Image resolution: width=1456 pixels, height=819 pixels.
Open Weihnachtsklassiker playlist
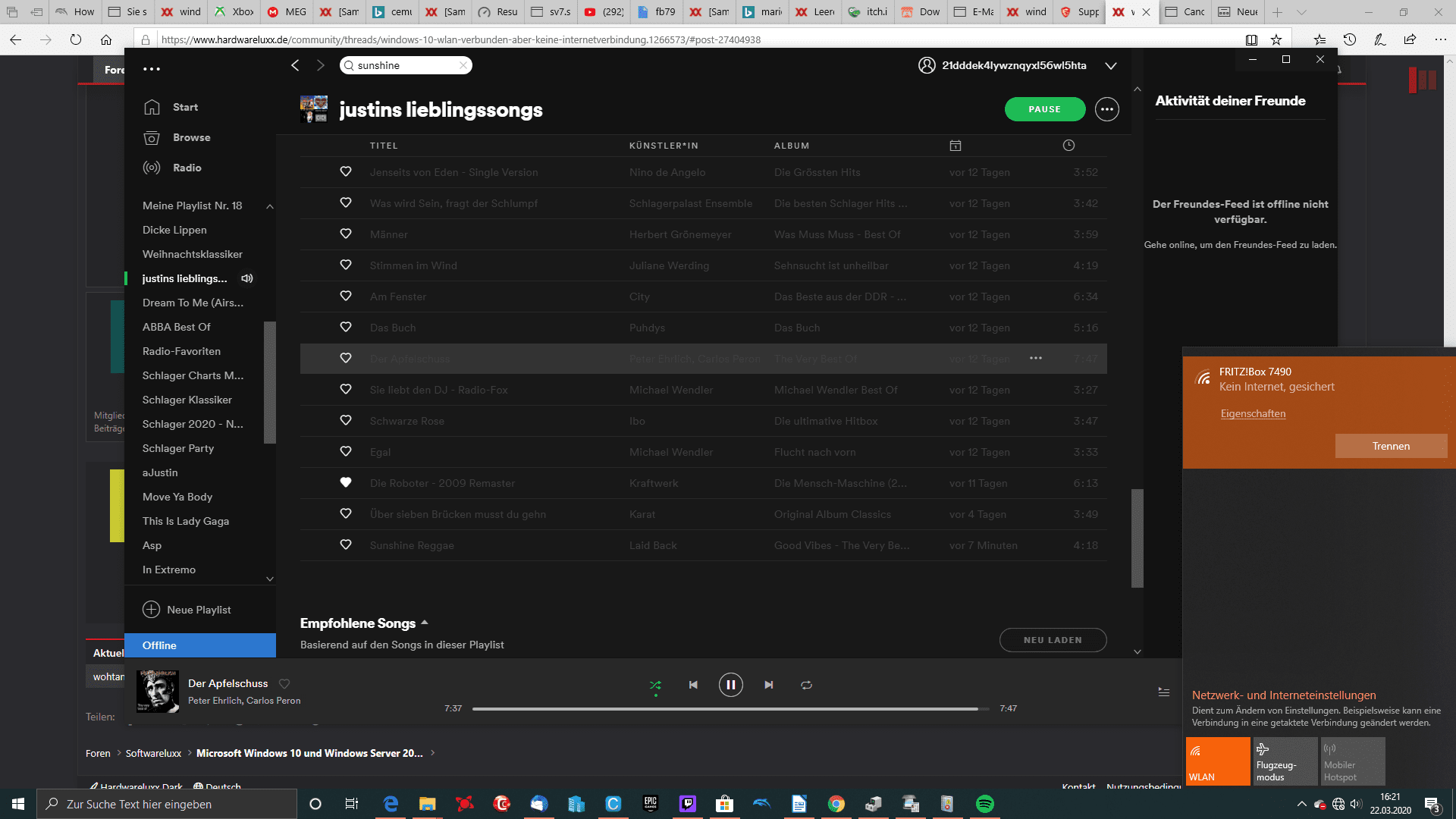pos(193,254)
